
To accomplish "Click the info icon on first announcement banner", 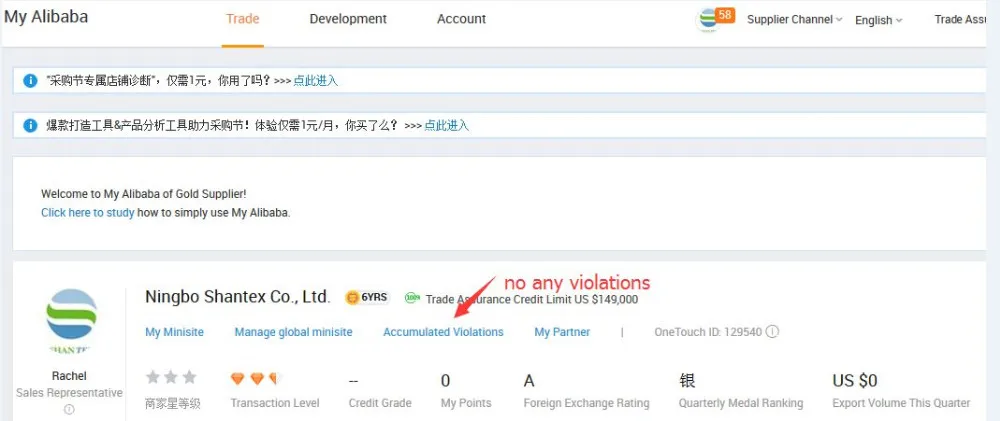I will tap(30, 81).
